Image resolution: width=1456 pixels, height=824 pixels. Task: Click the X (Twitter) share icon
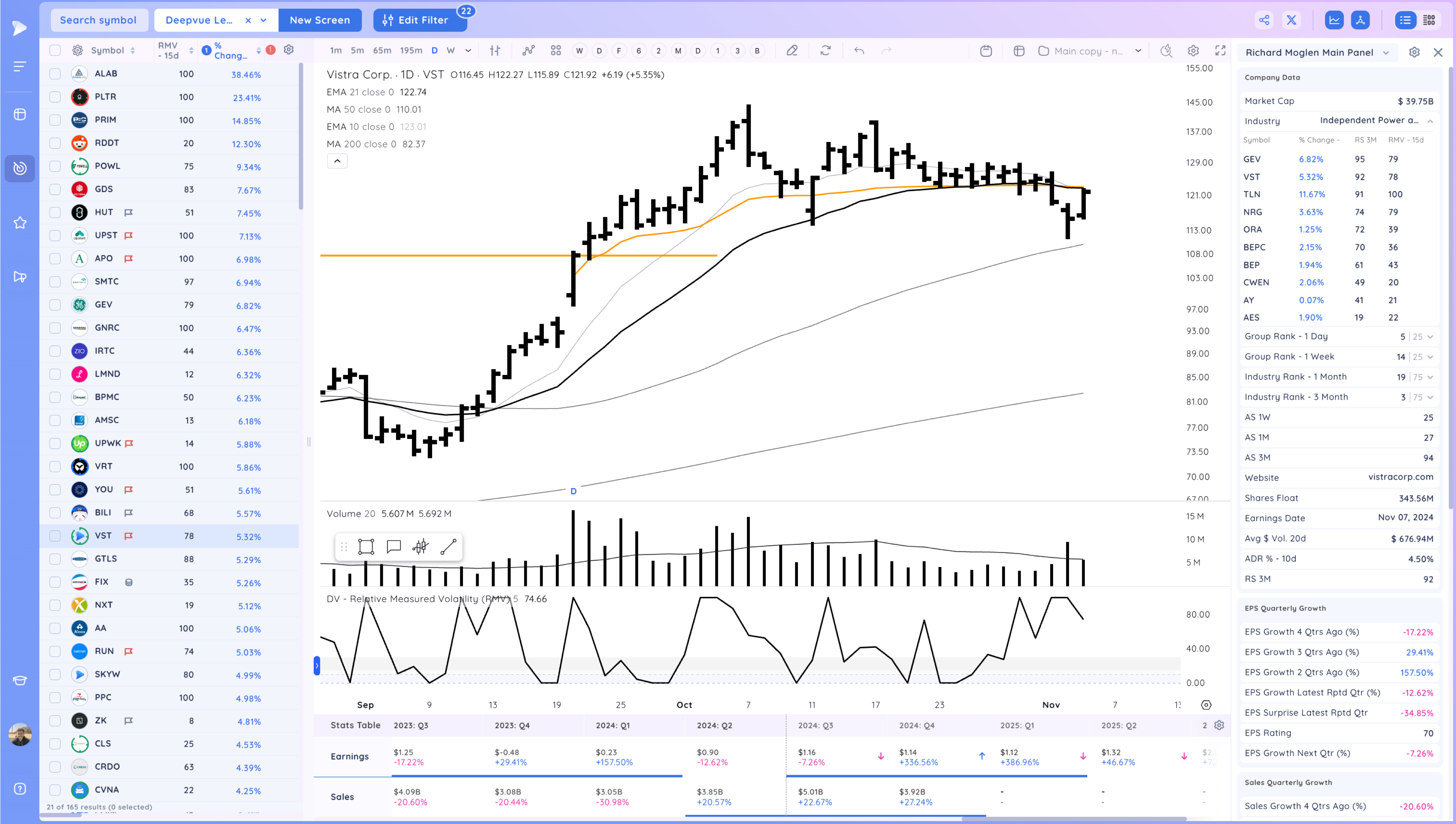(x=1291, y=20)
